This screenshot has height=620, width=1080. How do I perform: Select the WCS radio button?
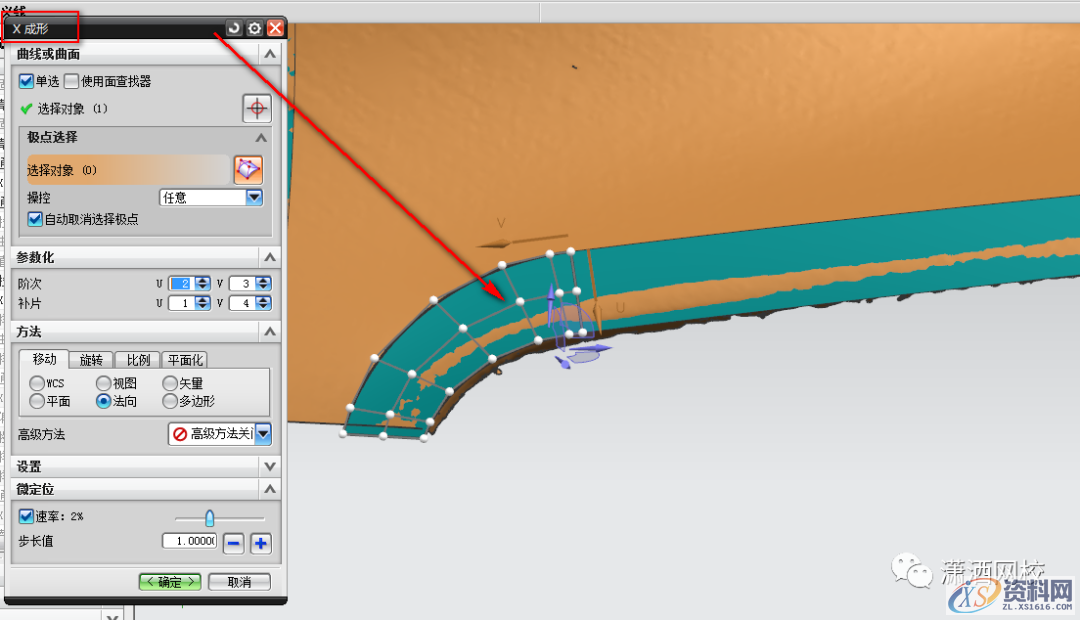click(37, 383)
